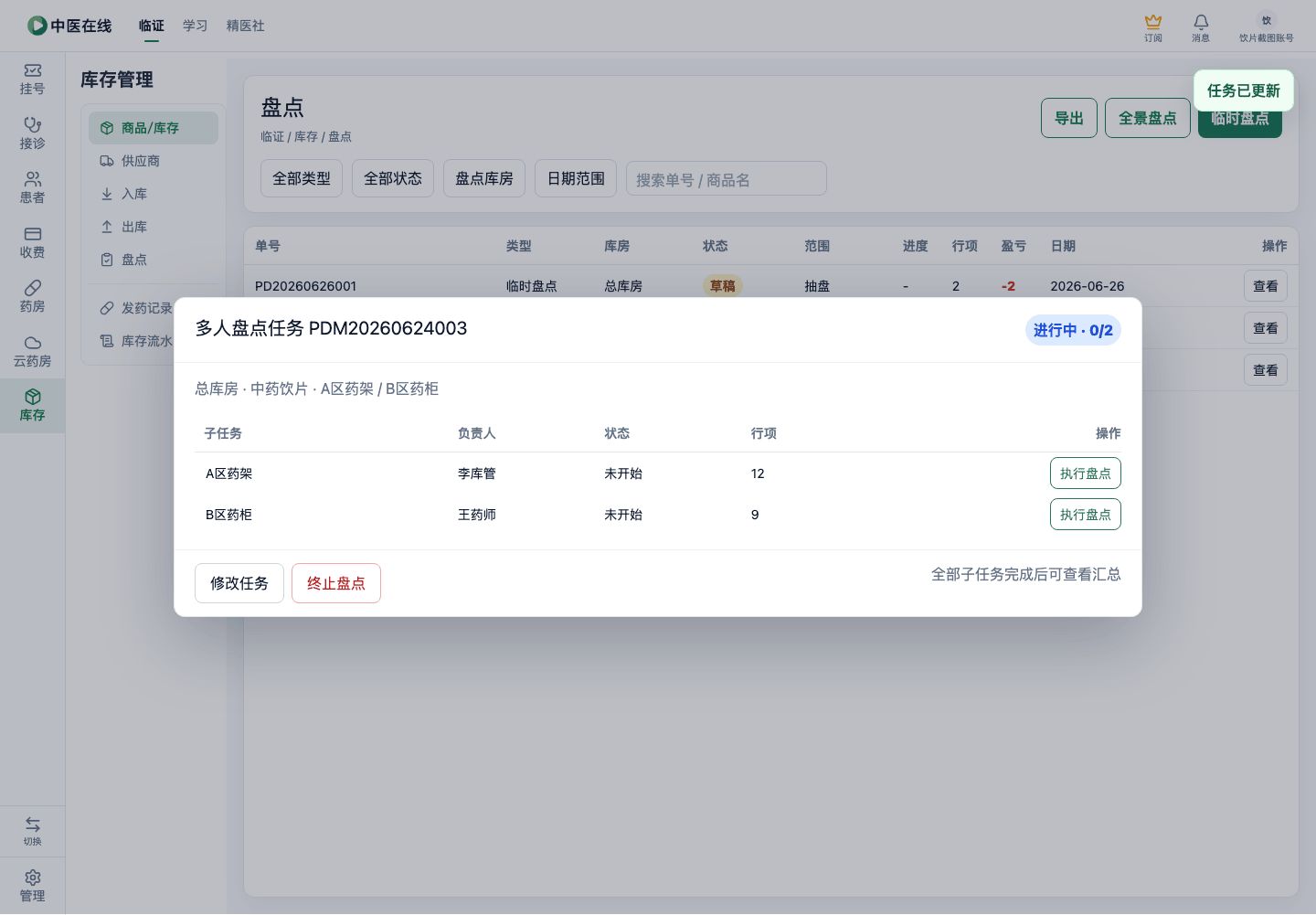The image size is (1316, 915).
Task: Click the 李库管 responsible person cell
Action: pos(477,473)
